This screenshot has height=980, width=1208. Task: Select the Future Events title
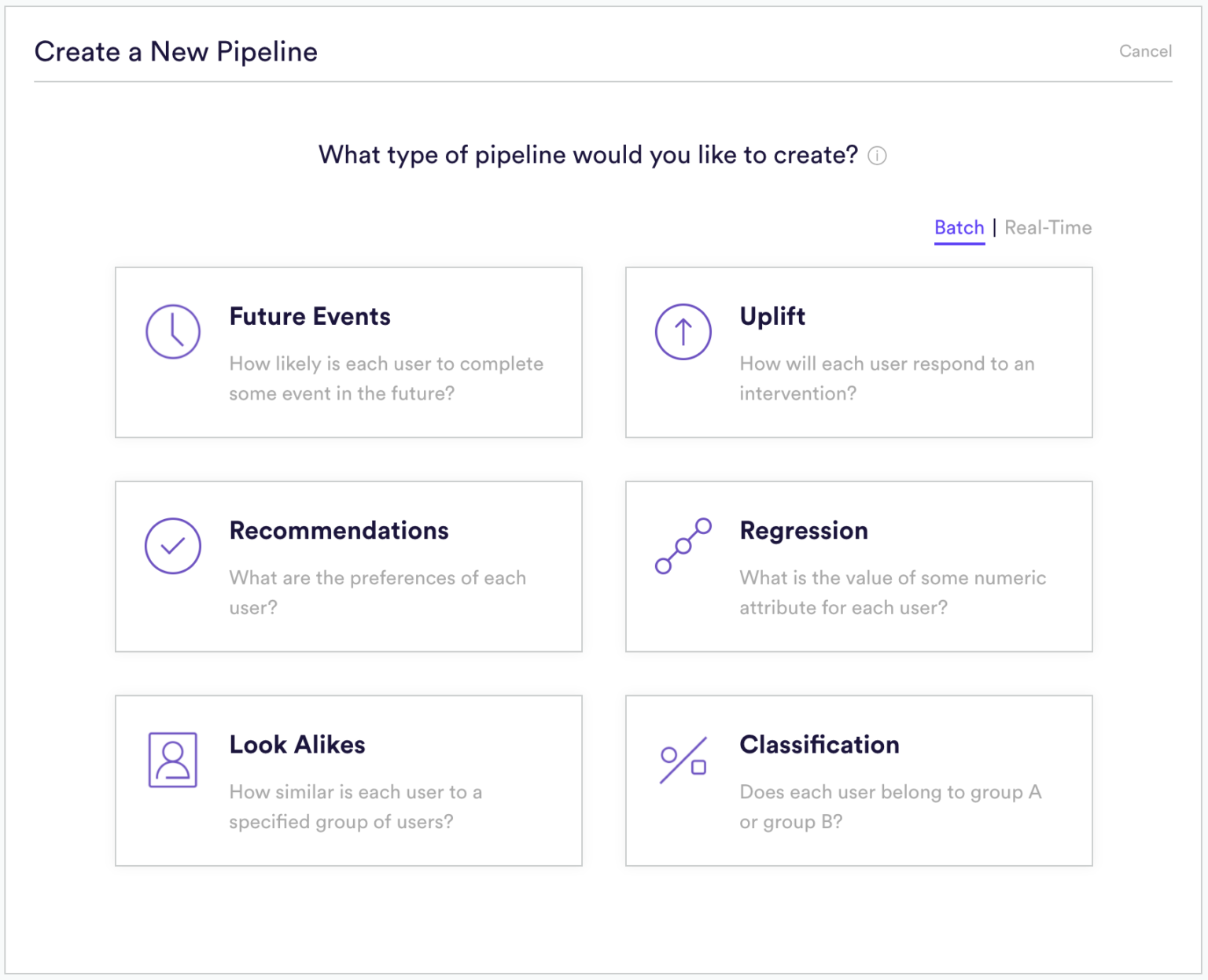point(310,316)
